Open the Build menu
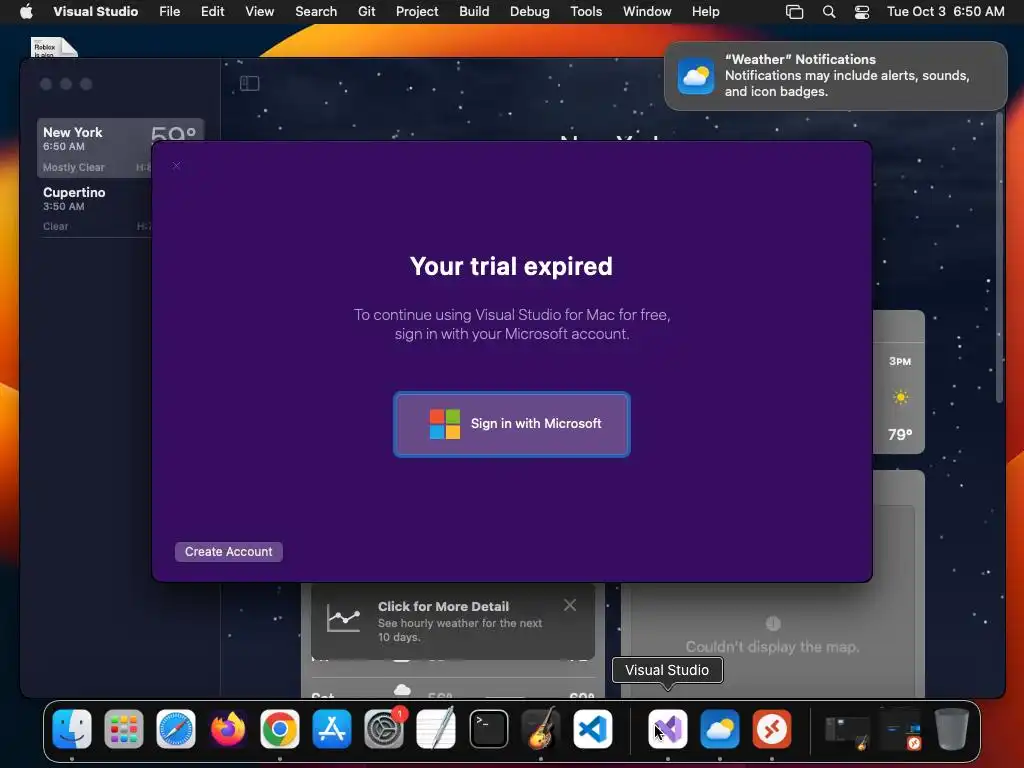This screenshot has height=768, width=1024. click(x=474, y=11)
